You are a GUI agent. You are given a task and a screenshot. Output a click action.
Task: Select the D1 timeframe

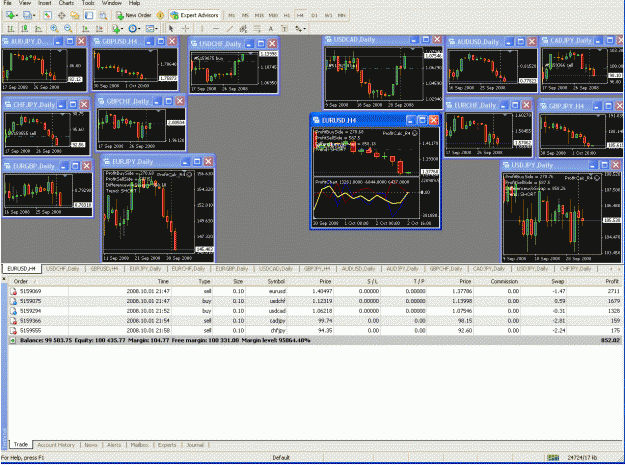coord(314,16)
